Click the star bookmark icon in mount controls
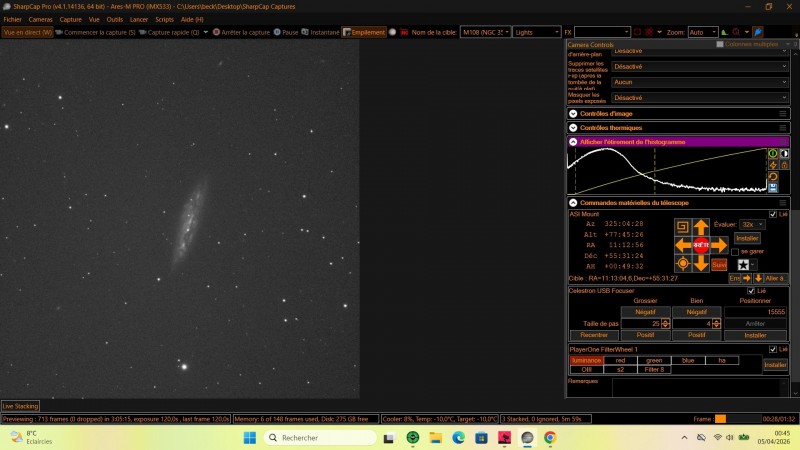The image size is (800, 450). (743, 264)
